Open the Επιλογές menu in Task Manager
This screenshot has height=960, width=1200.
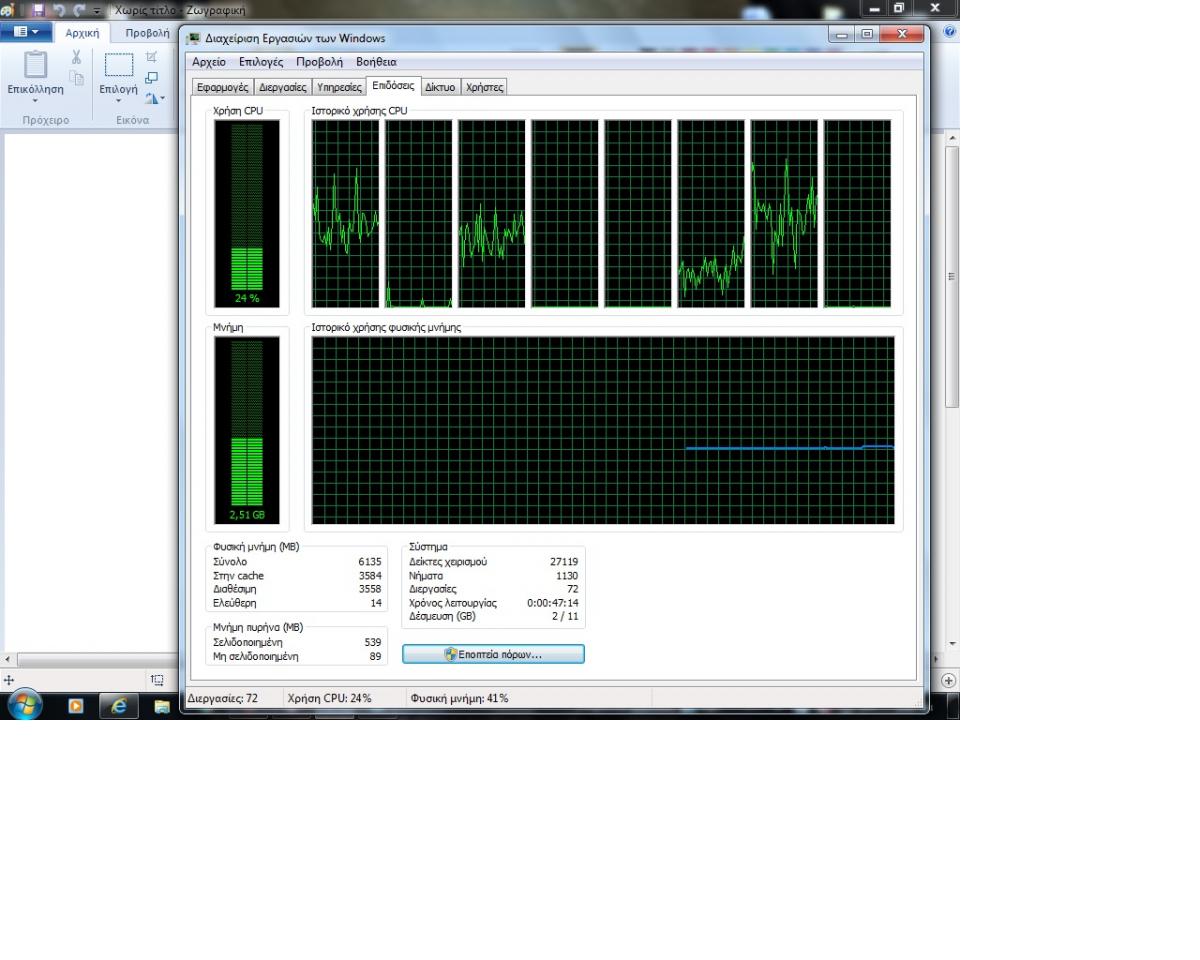pos(261,62)
